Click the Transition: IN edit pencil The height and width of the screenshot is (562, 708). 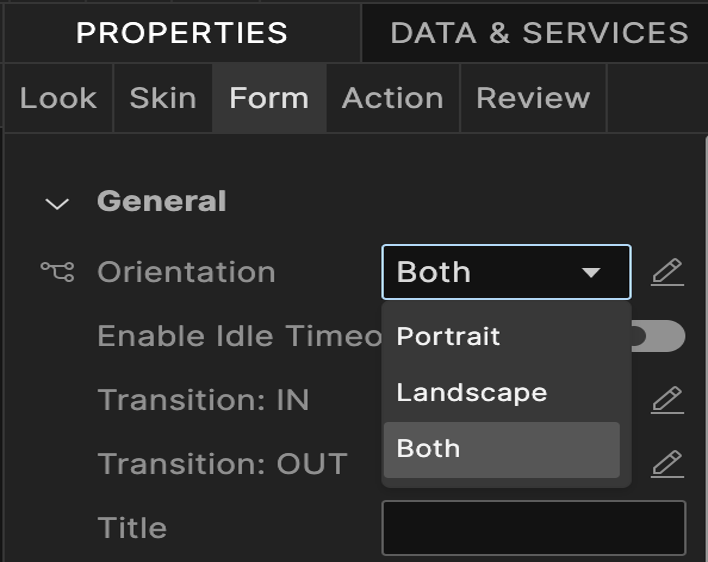[667, 400]
